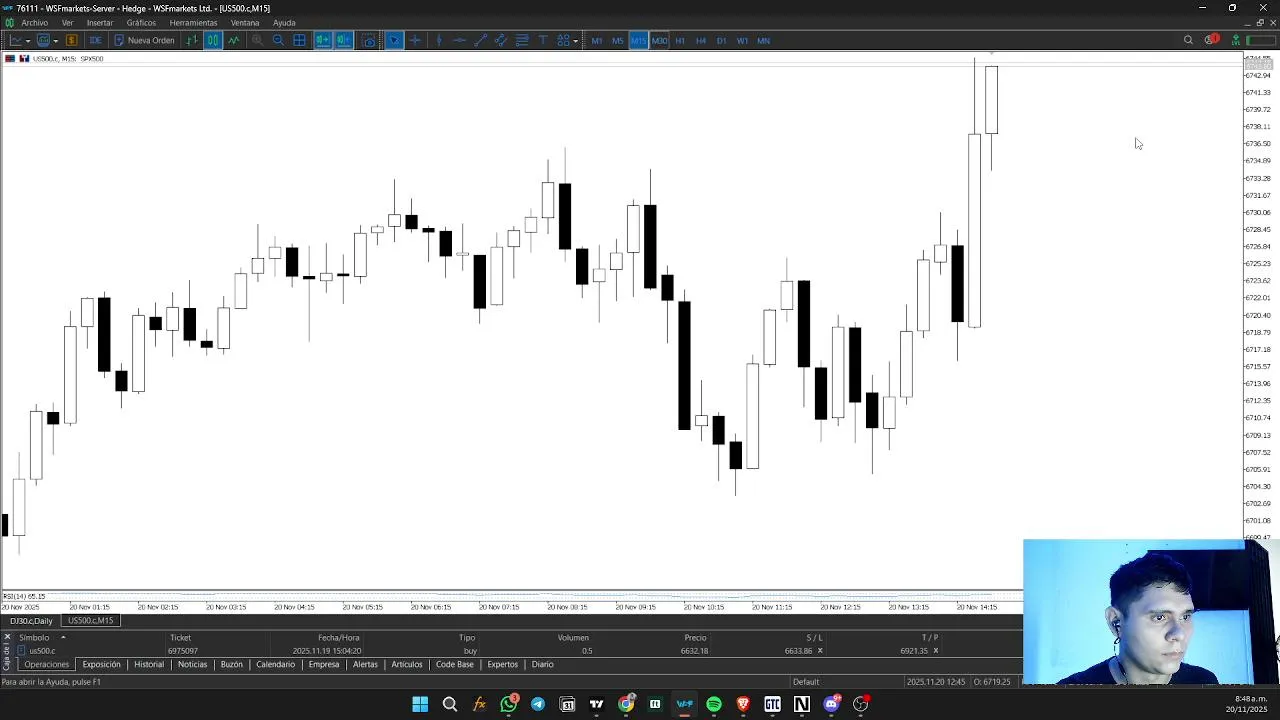The height and width of the screenshot is (720, 1280).
Task: Open the notifications icon with red badge
Action: tap(1212, 40)
